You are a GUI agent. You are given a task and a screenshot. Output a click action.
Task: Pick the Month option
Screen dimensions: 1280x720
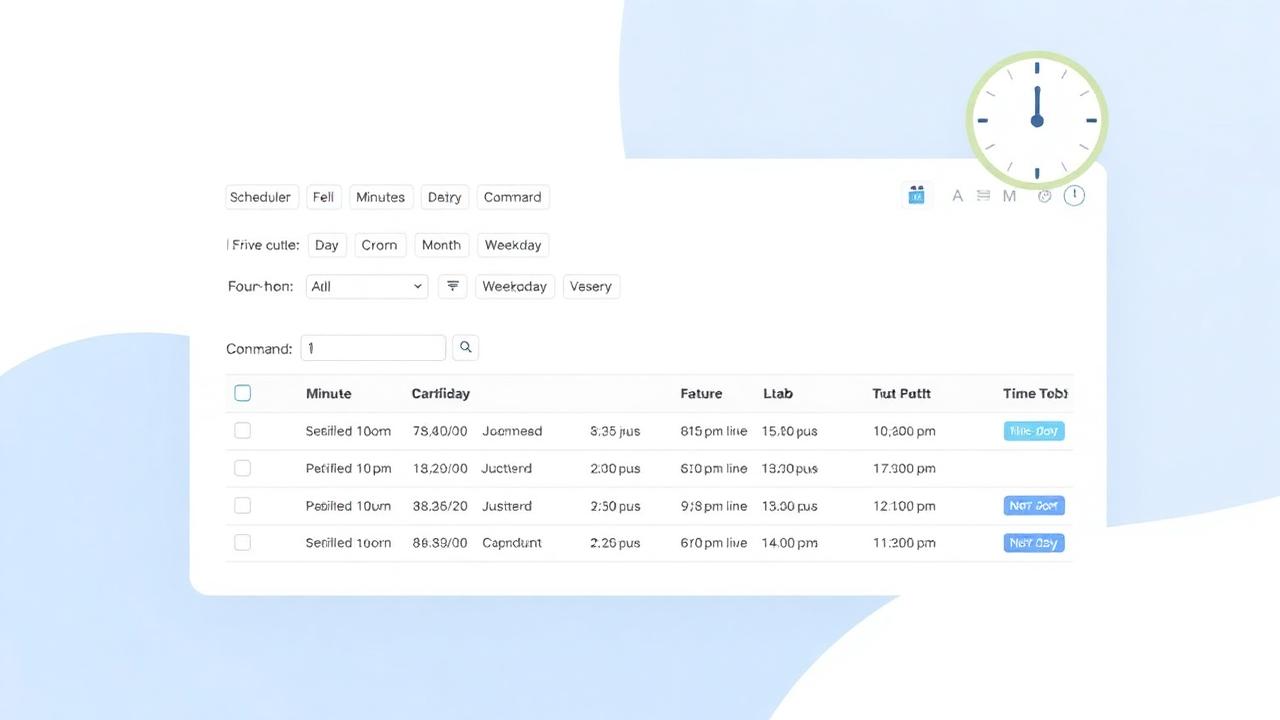click(441, 245)
